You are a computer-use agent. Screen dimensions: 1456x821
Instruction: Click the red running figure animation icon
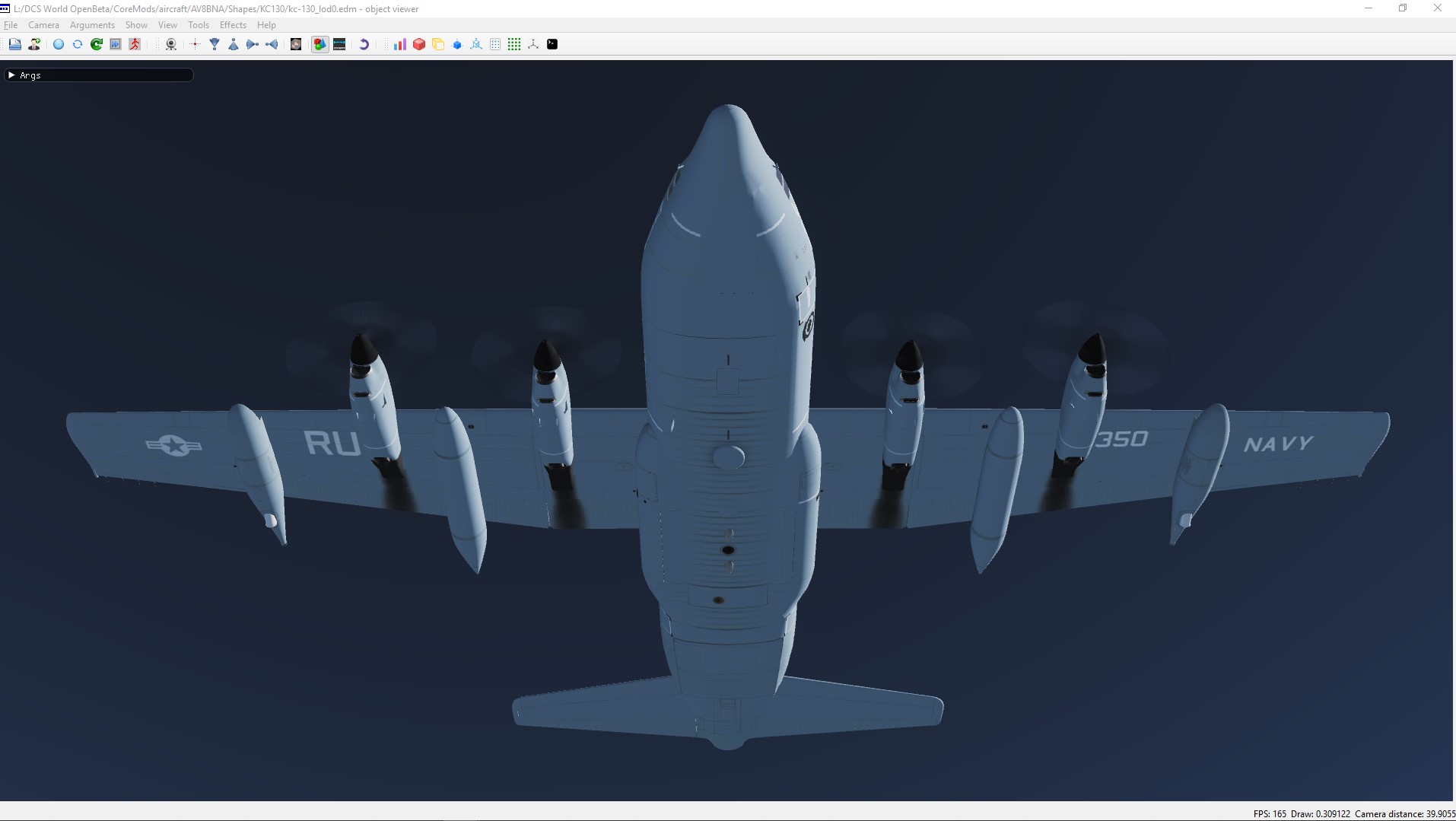[135, 44]
